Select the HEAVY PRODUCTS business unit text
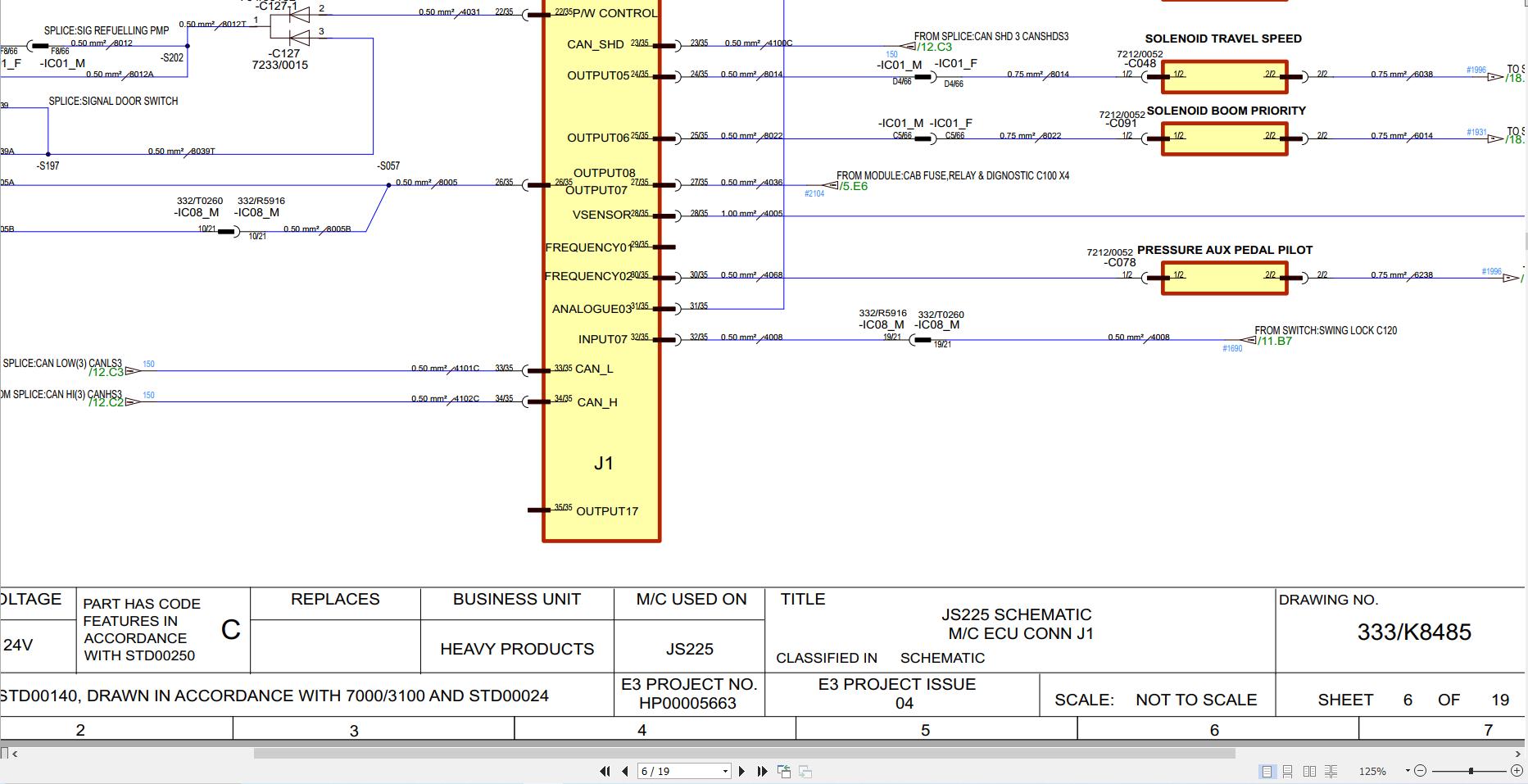The height and width of the screenshot is (784, 1528). click(x=517, y=649)
